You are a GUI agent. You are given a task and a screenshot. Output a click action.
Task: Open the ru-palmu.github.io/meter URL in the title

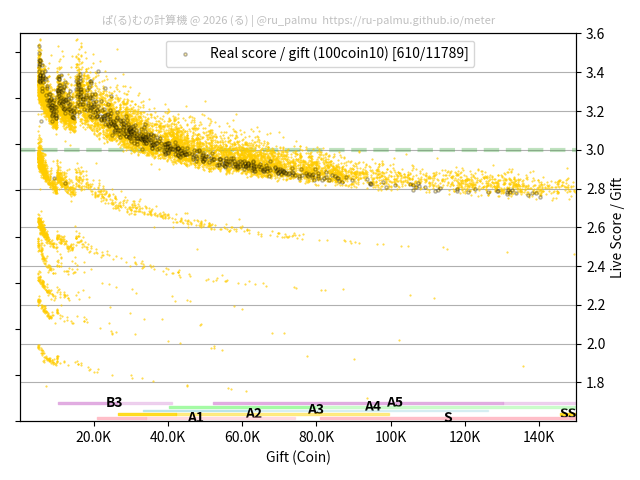click(408, 19)
